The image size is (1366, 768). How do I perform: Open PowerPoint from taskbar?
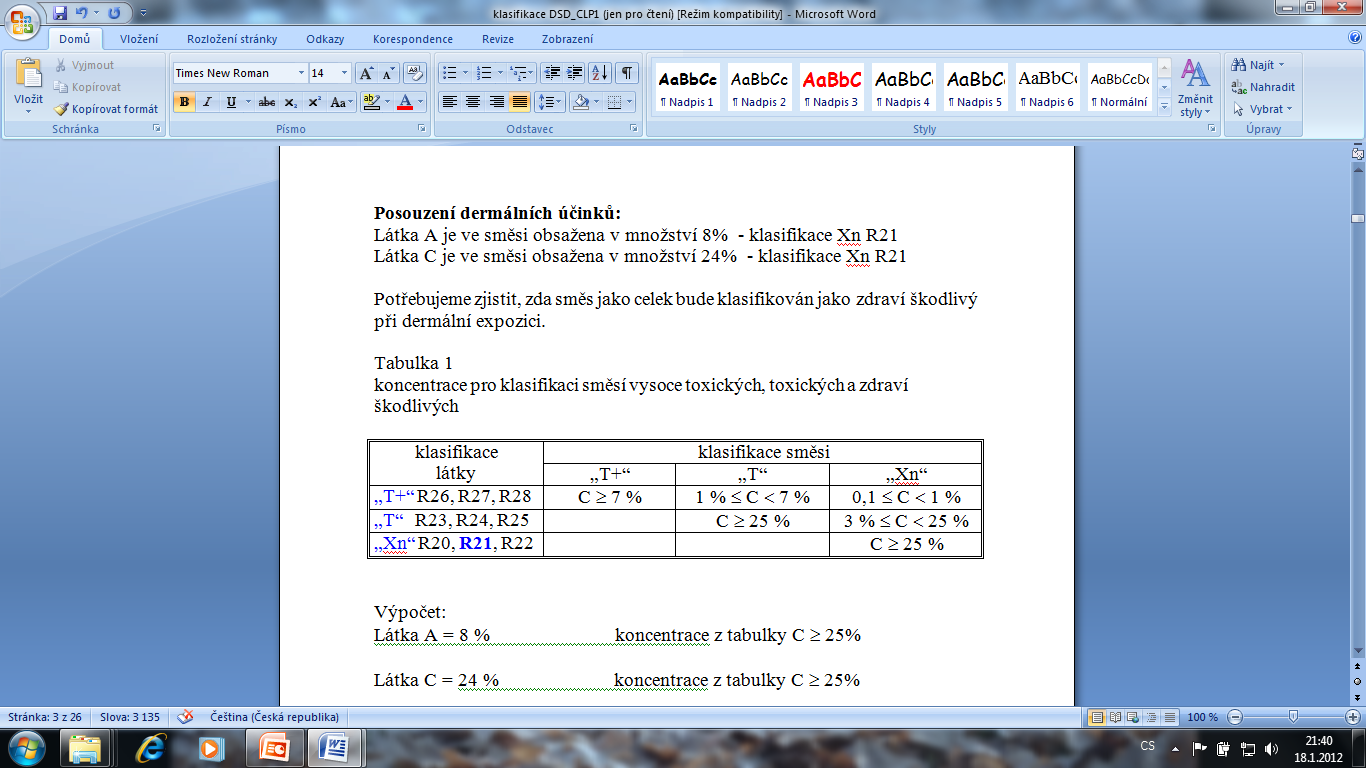point(274,748)
